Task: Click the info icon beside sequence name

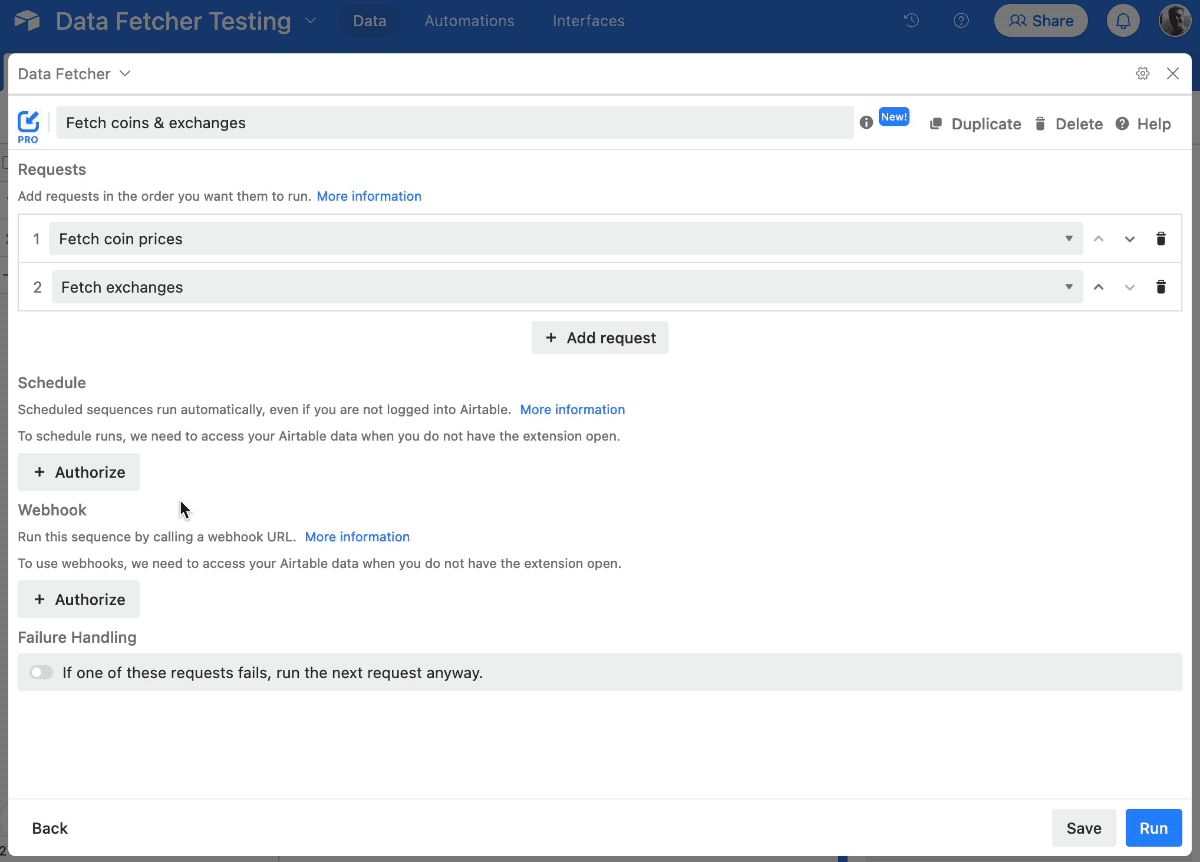Action: coord(866,123)
